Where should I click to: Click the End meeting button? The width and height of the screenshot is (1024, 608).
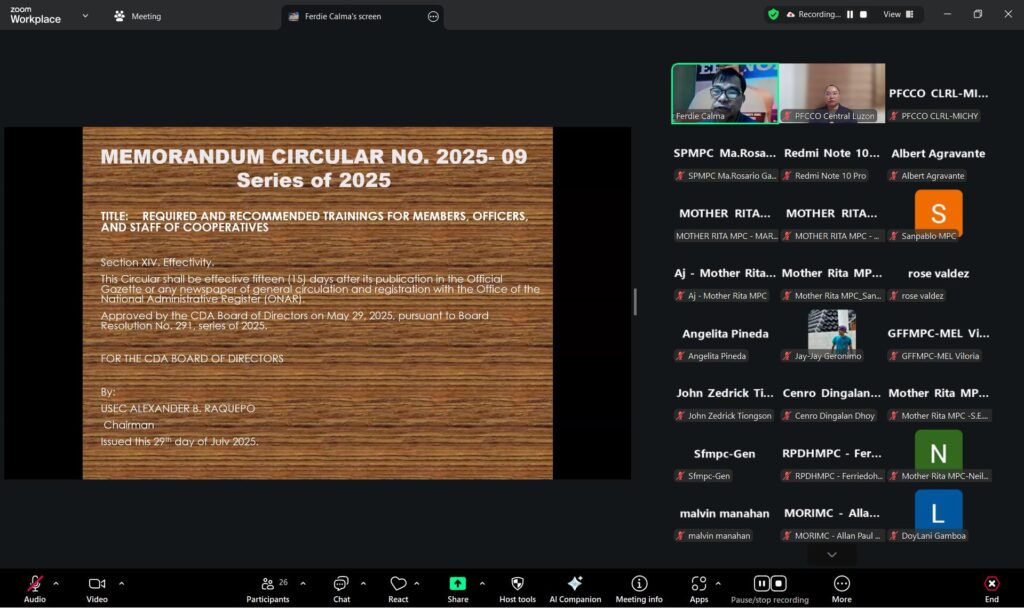(x=991, y=584)
